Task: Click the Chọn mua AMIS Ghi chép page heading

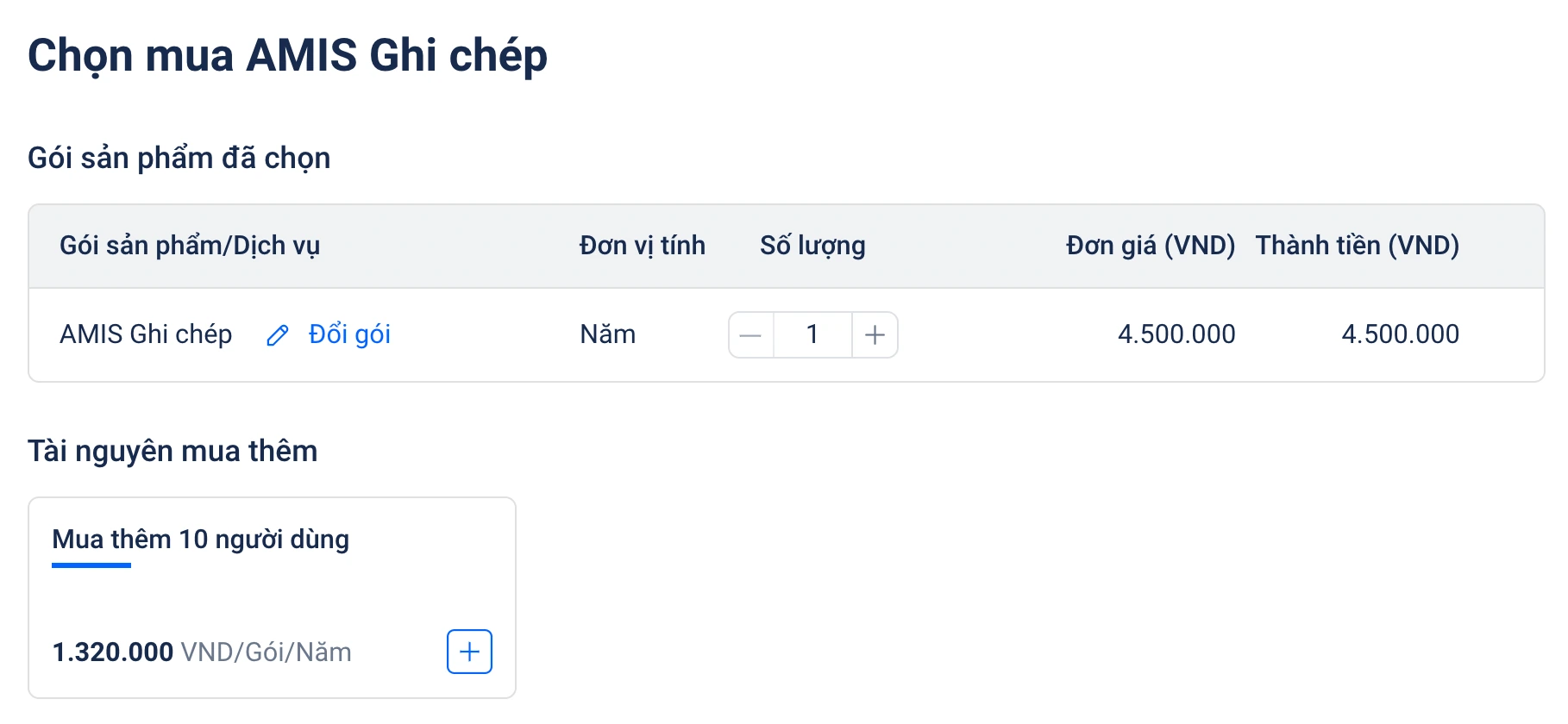Action: [287, 56]
